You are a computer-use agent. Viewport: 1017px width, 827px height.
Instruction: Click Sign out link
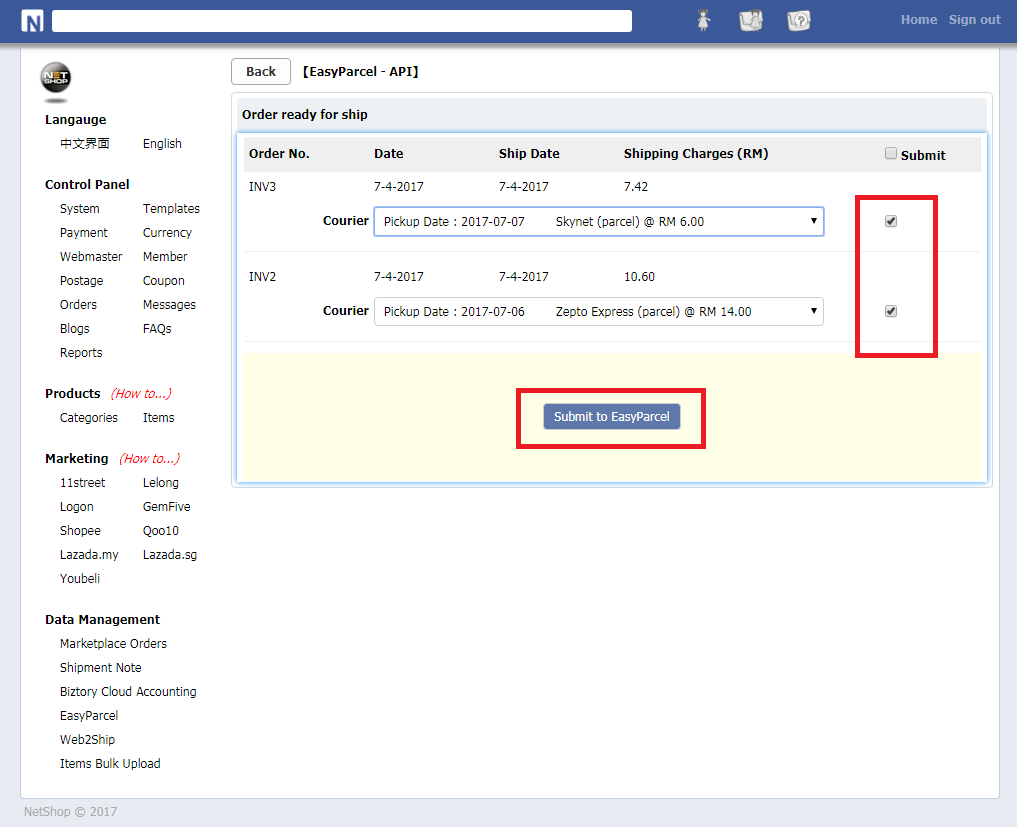point(974,19)
